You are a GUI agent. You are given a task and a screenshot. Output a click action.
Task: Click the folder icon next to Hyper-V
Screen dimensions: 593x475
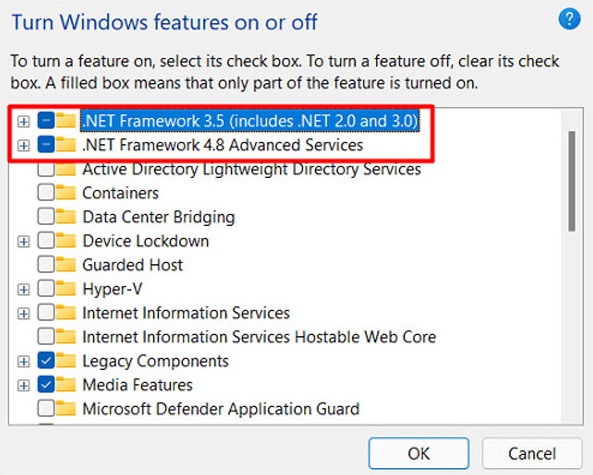pos(66,289)
